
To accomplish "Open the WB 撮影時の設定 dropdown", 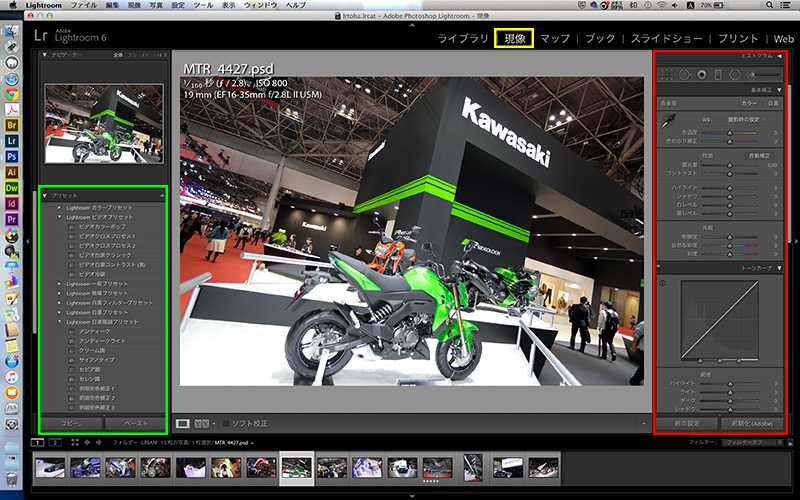I will [746, 119].
